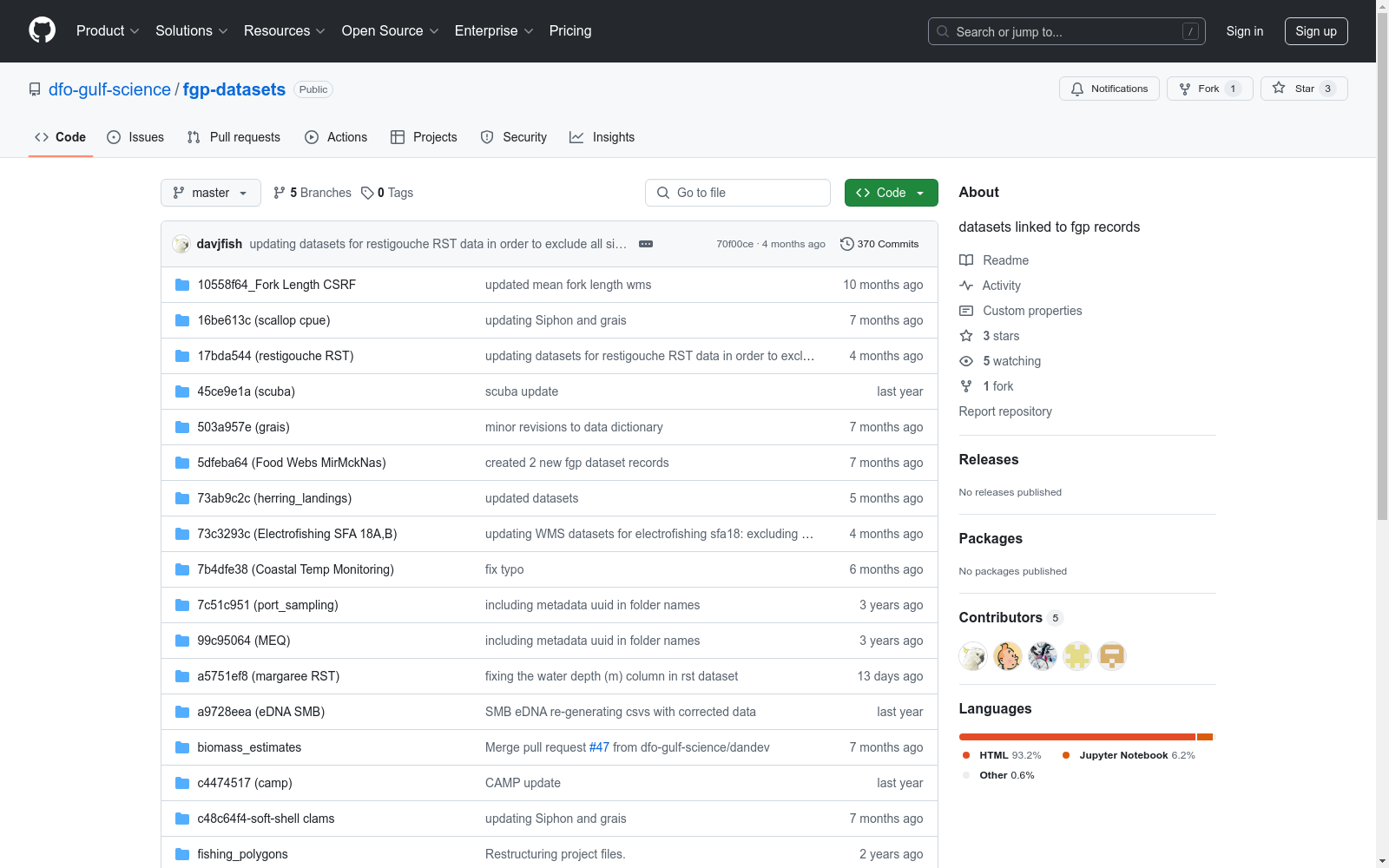Click the Jupyter Notebook language bar segment
The height and width of the screenshot is (868, 1389).
coord(1204,737)
